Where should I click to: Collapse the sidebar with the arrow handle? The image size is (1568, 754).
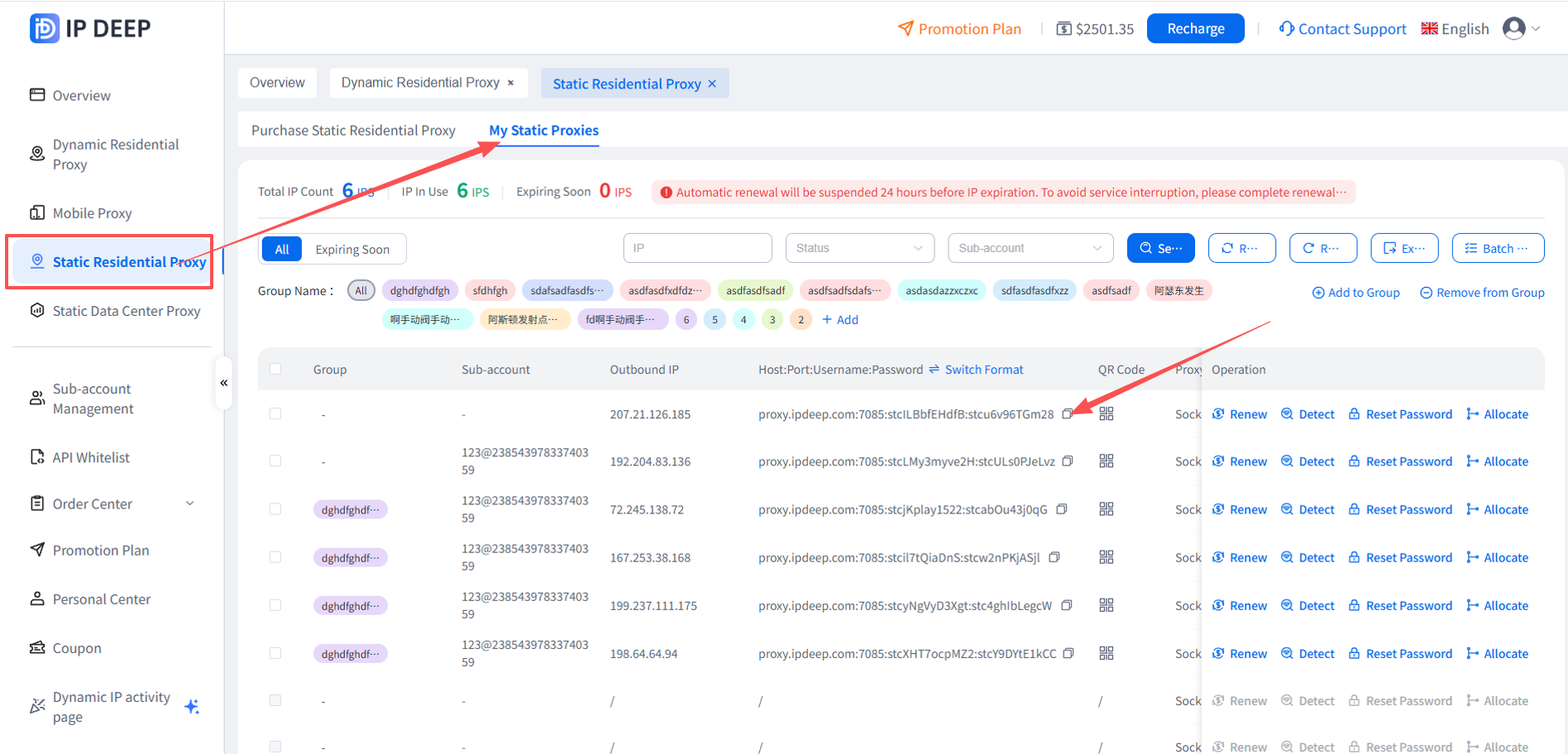coord(224,383)
